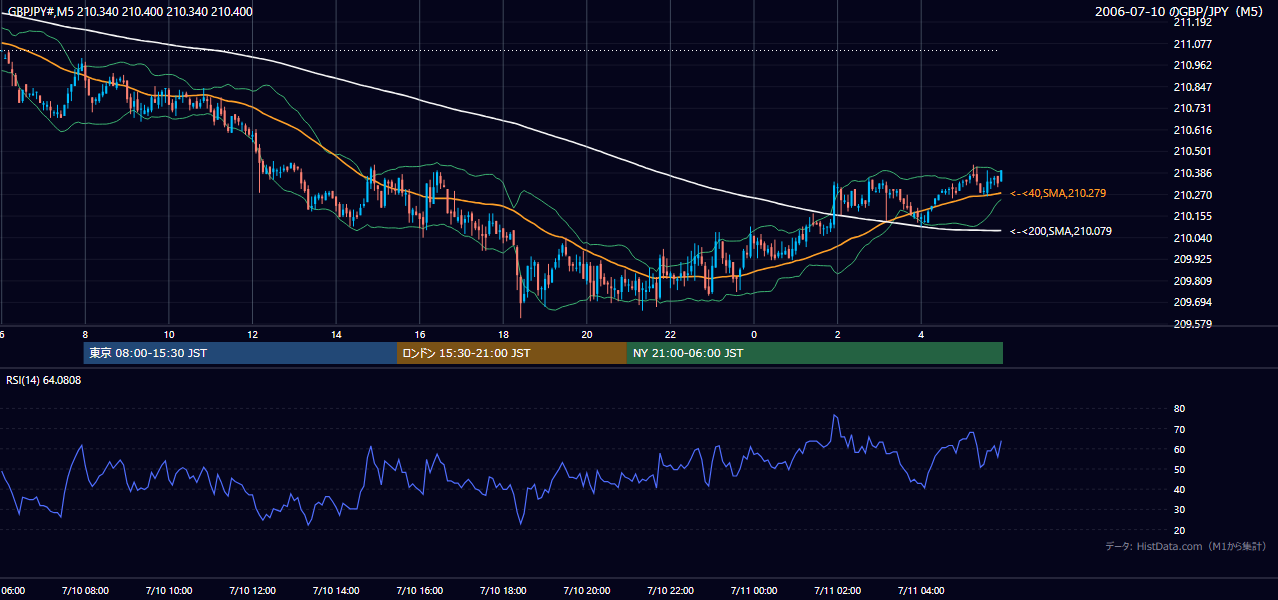Click the RSI 70 level label
Image resolution: width=1278 pixels, height=600 pixels.
coord(1179,429)
